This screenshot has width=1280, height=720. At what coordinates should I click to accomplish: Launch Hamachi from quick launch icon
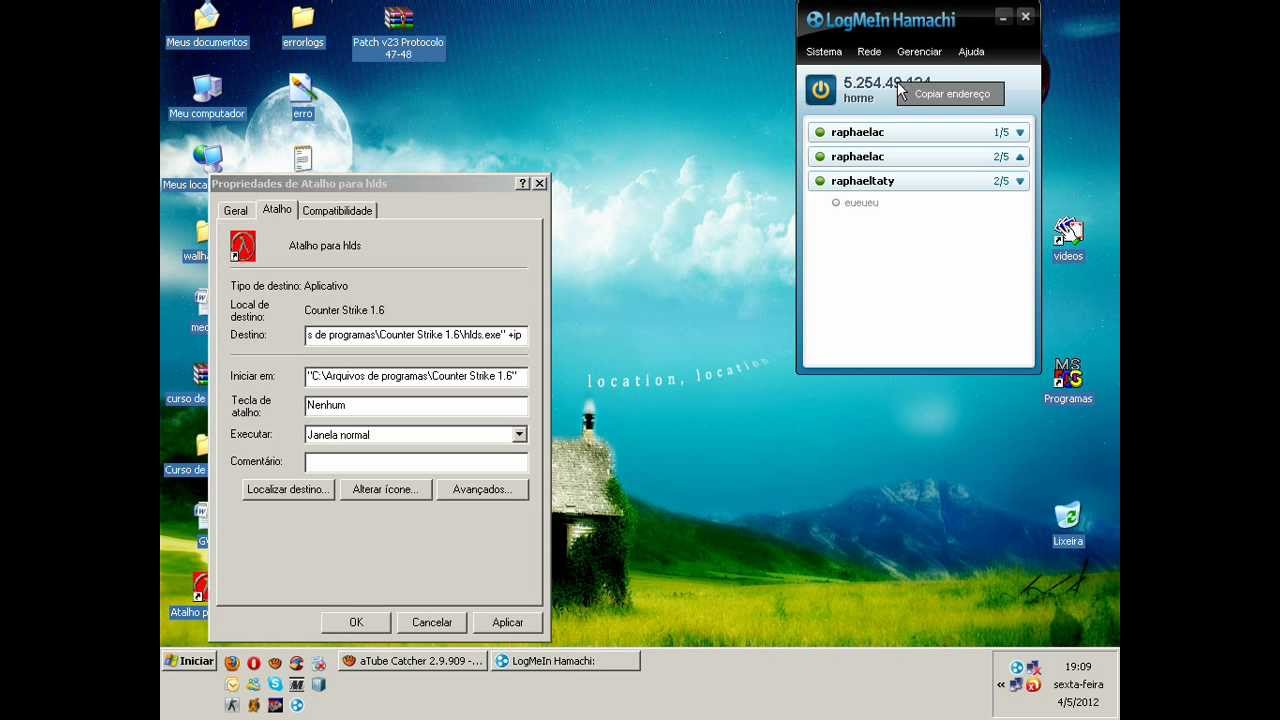pyautogui.click(x=297, y=705)
